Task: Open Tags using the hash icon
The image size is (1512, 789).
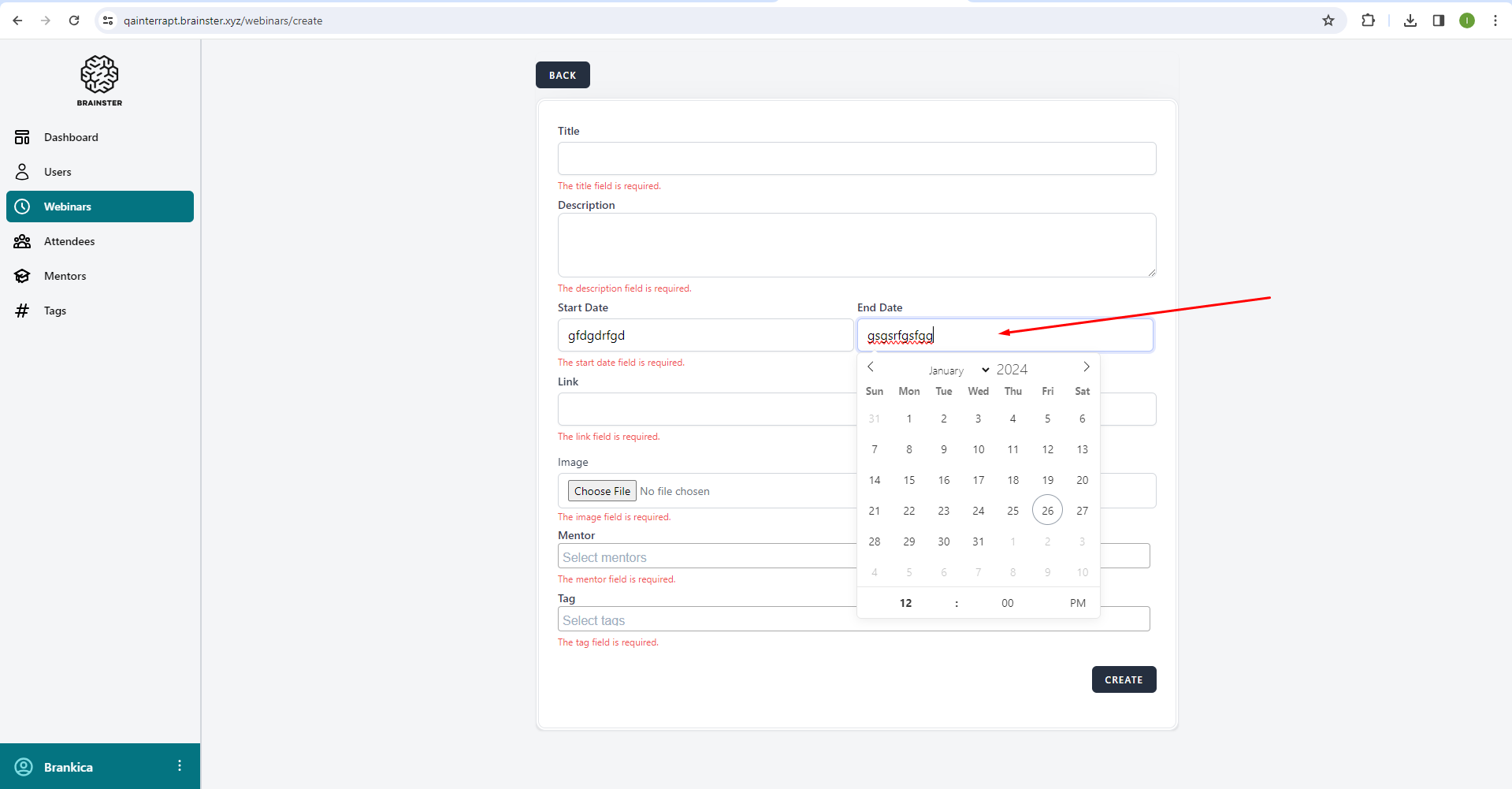Action: pyautogui.click(x=22, y=311)
